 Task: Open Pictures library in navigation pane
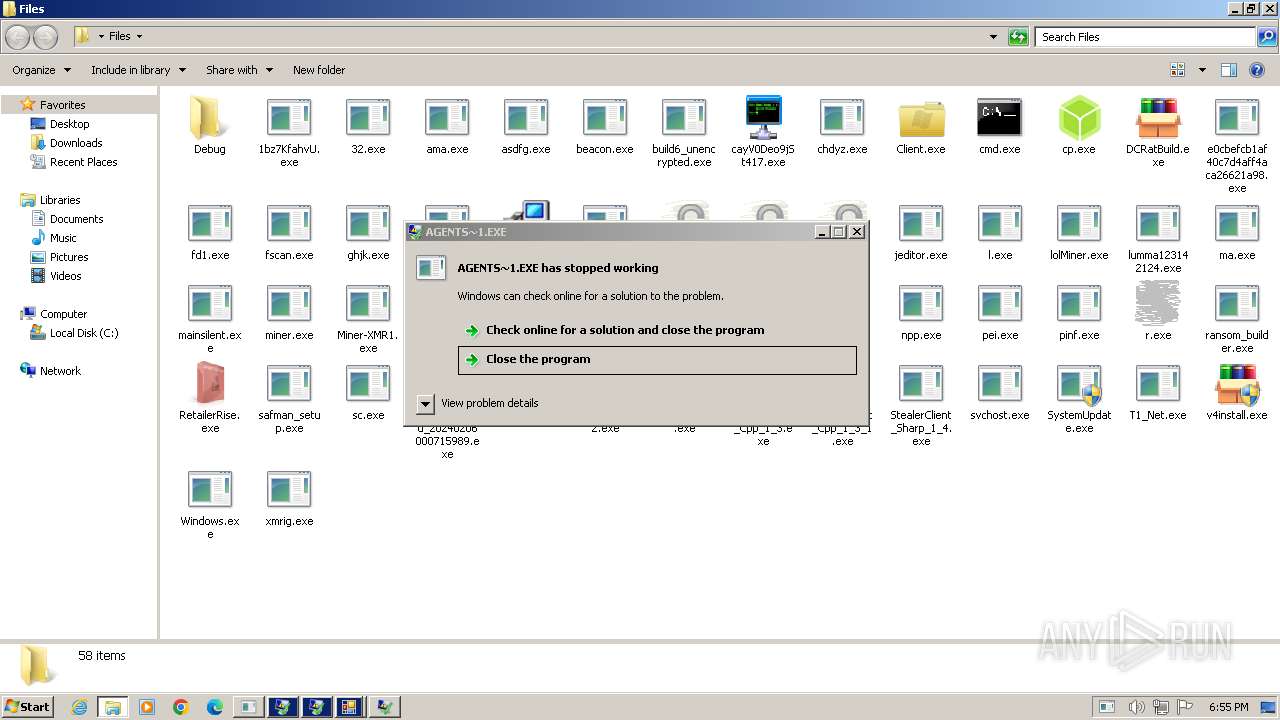[x=69, y=257]
